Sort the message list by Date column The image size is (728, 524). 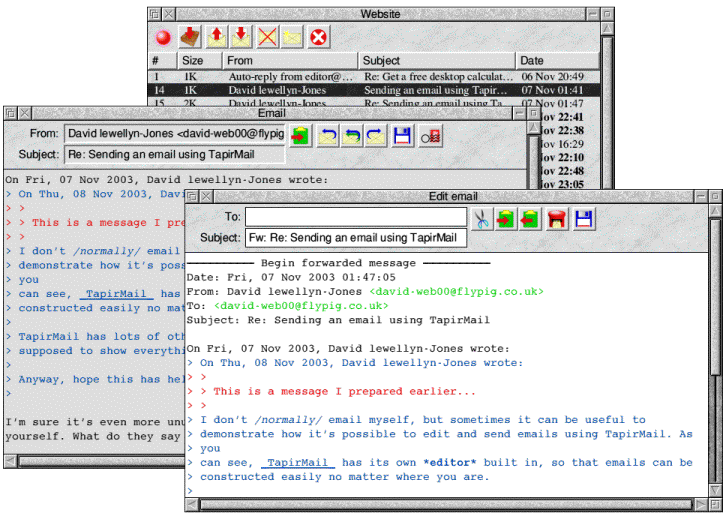[x=557, y=61]
